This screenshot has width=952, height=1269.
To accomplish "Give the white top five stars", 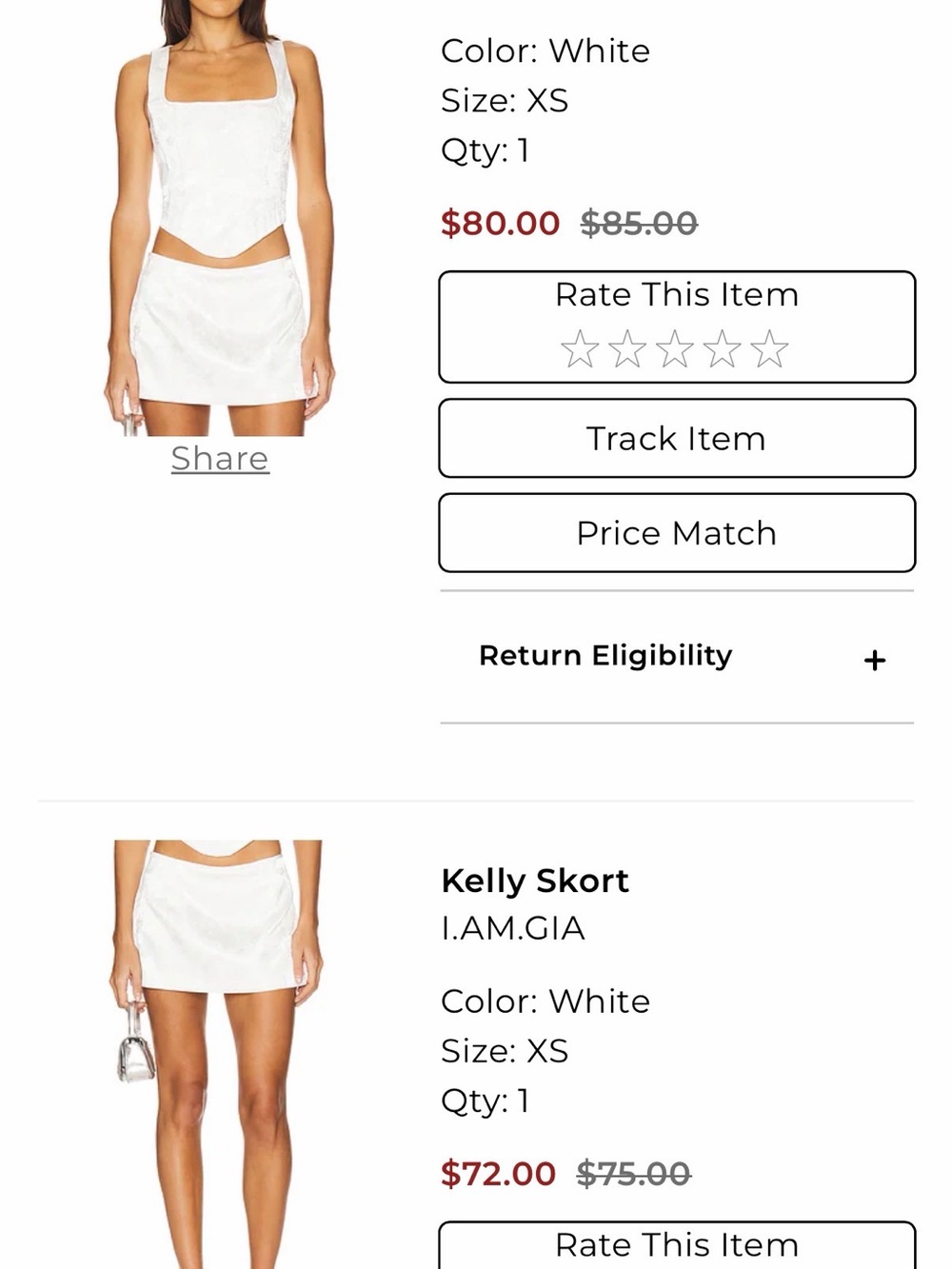I will [x=769, y=349].
